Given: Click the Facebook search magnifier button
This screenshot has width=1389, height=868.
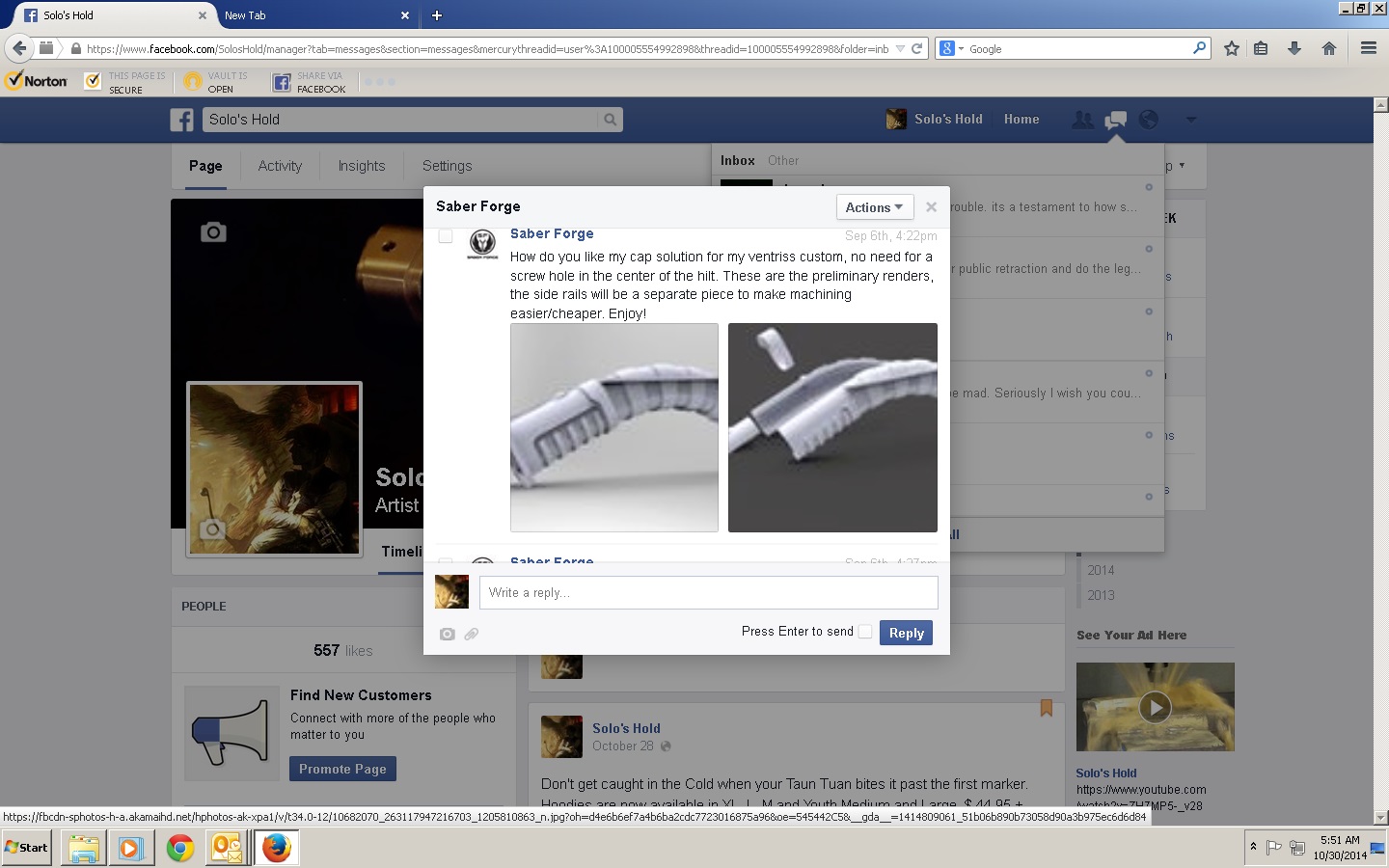Looking at the screenshot, I should [x=610, y=120].
